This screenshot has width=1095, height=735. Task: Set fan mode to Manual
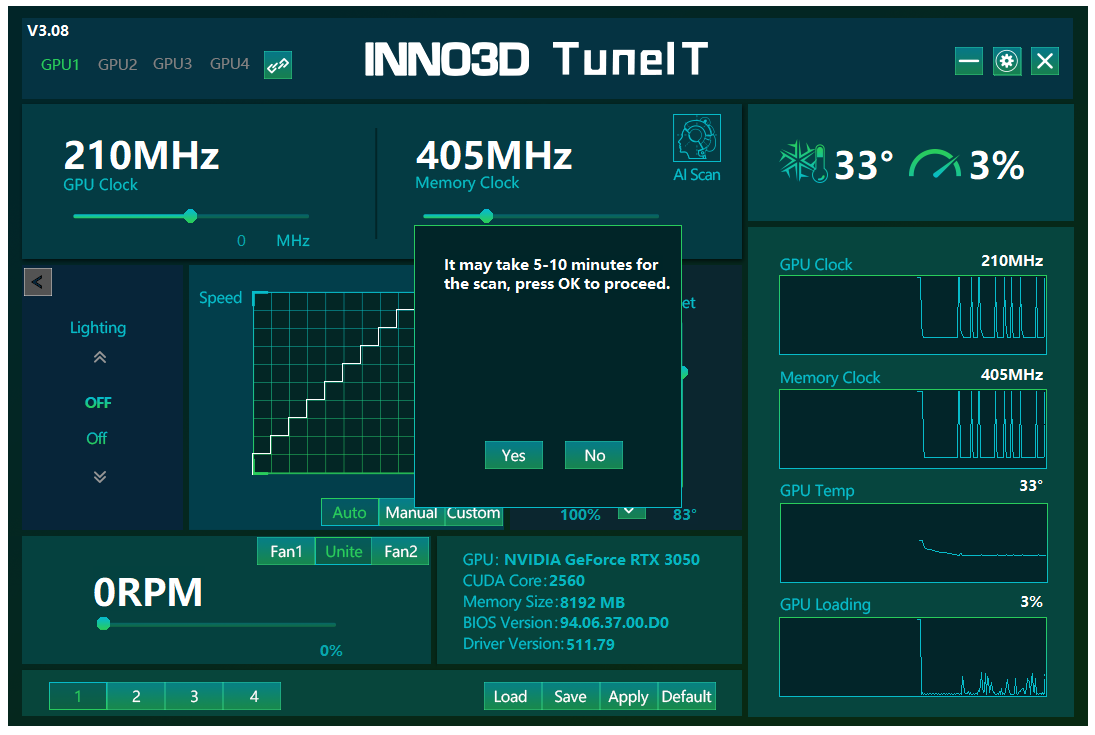(411, 512)
